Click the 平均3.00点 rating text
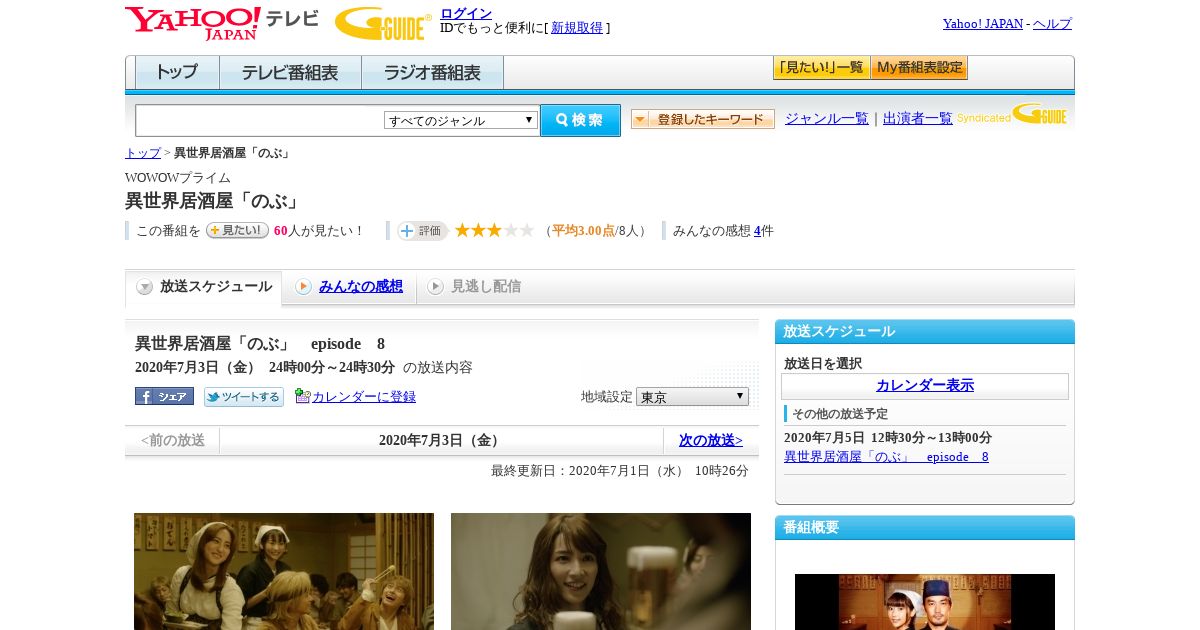The width and height of the screenshot is (1200, 630). coord(583,231)
